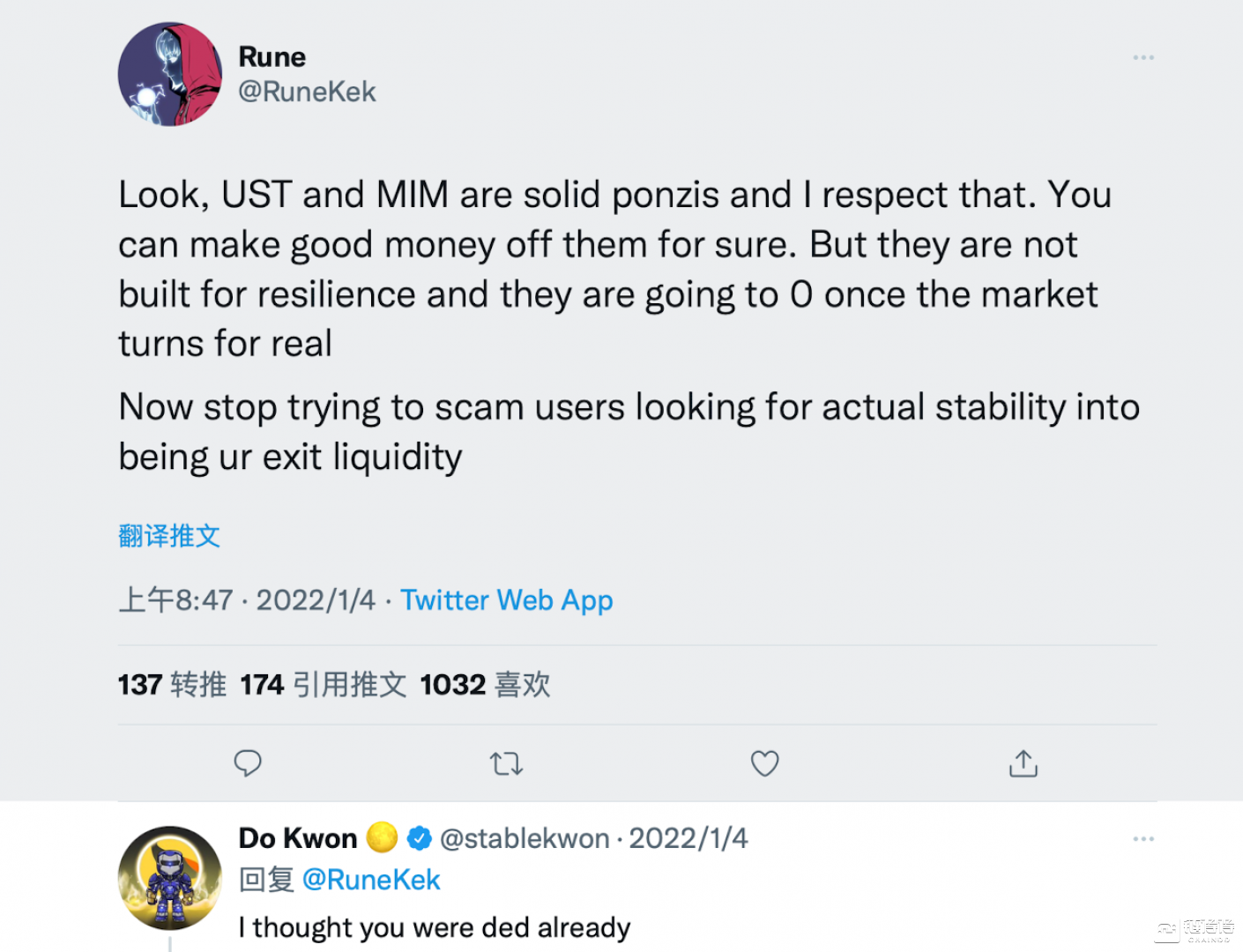Click the reply speech bubble icon

coord(248,763)
